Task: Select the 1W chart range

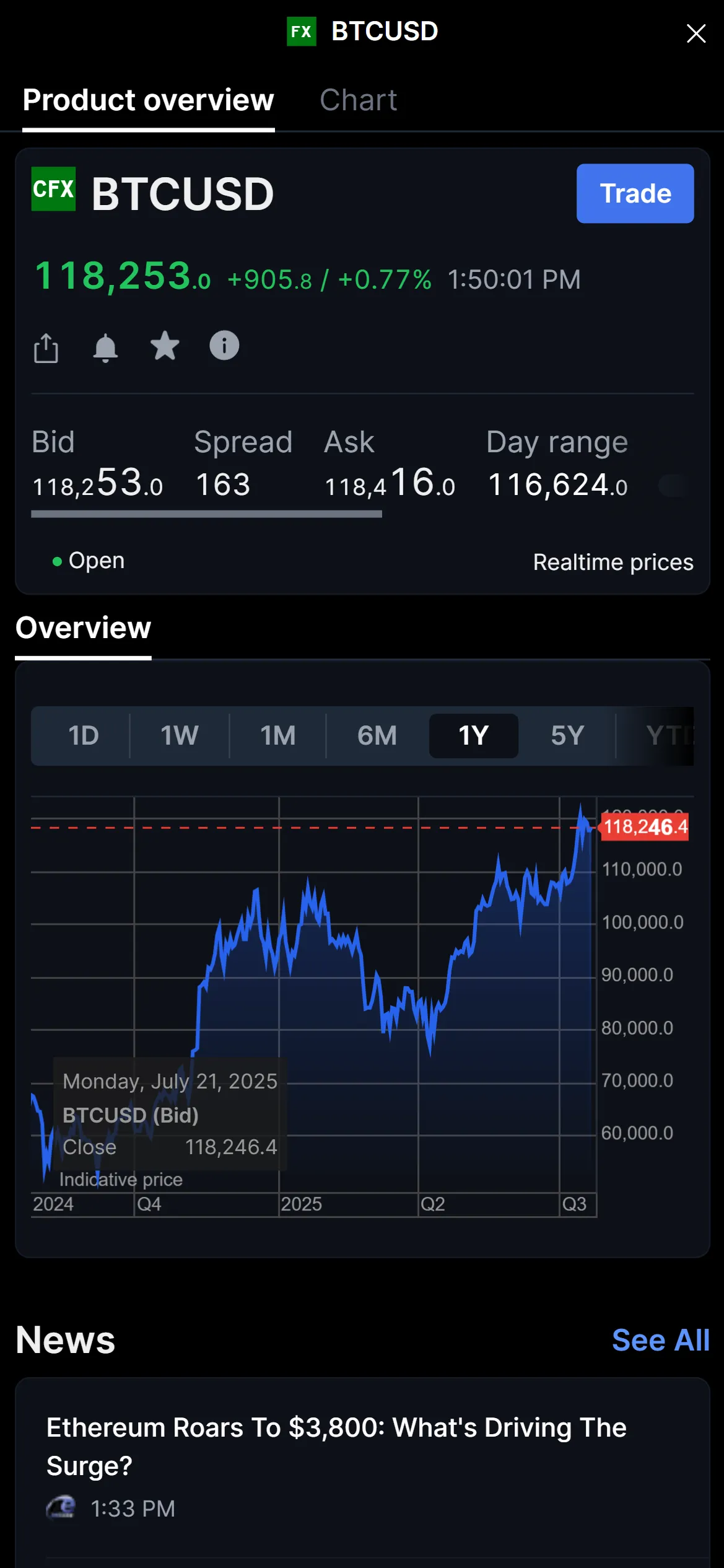Action: tap(180, 735)
